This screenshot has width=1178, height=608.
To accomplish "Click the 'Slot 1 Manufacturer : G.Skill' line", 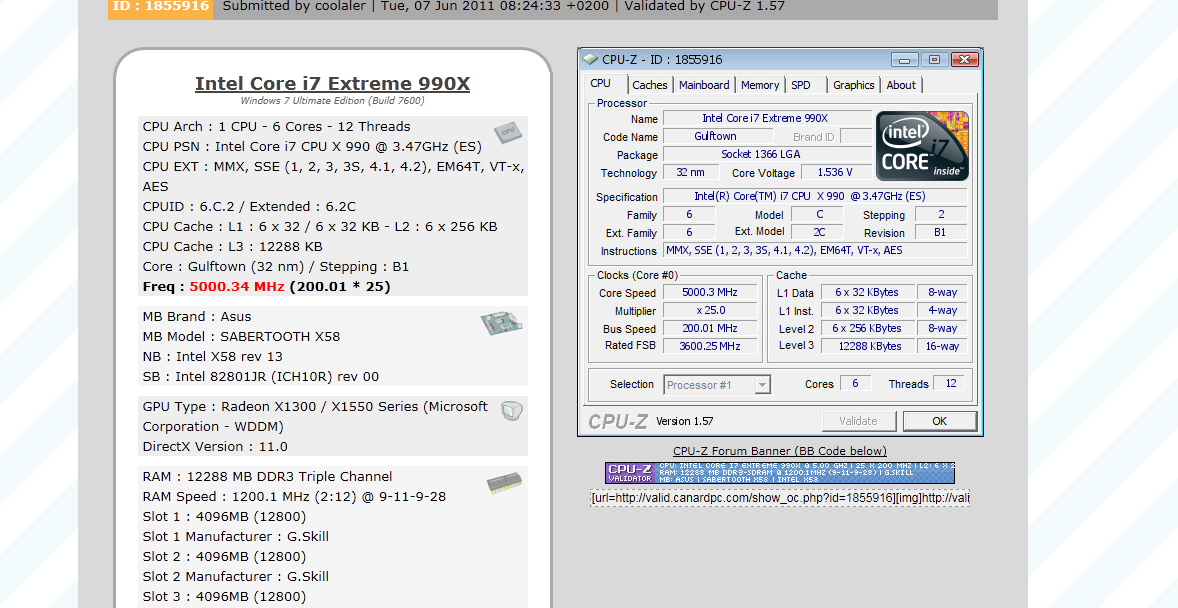I will click(236, 537).
